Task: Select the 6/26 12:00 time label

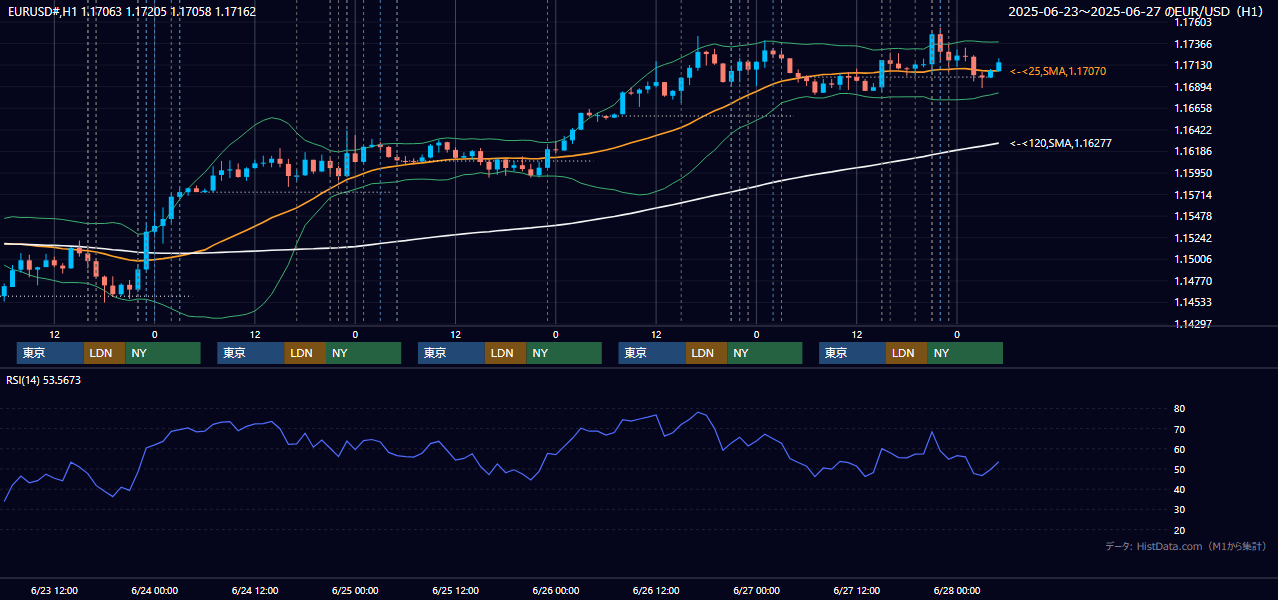Action: (x=656, y=590)
